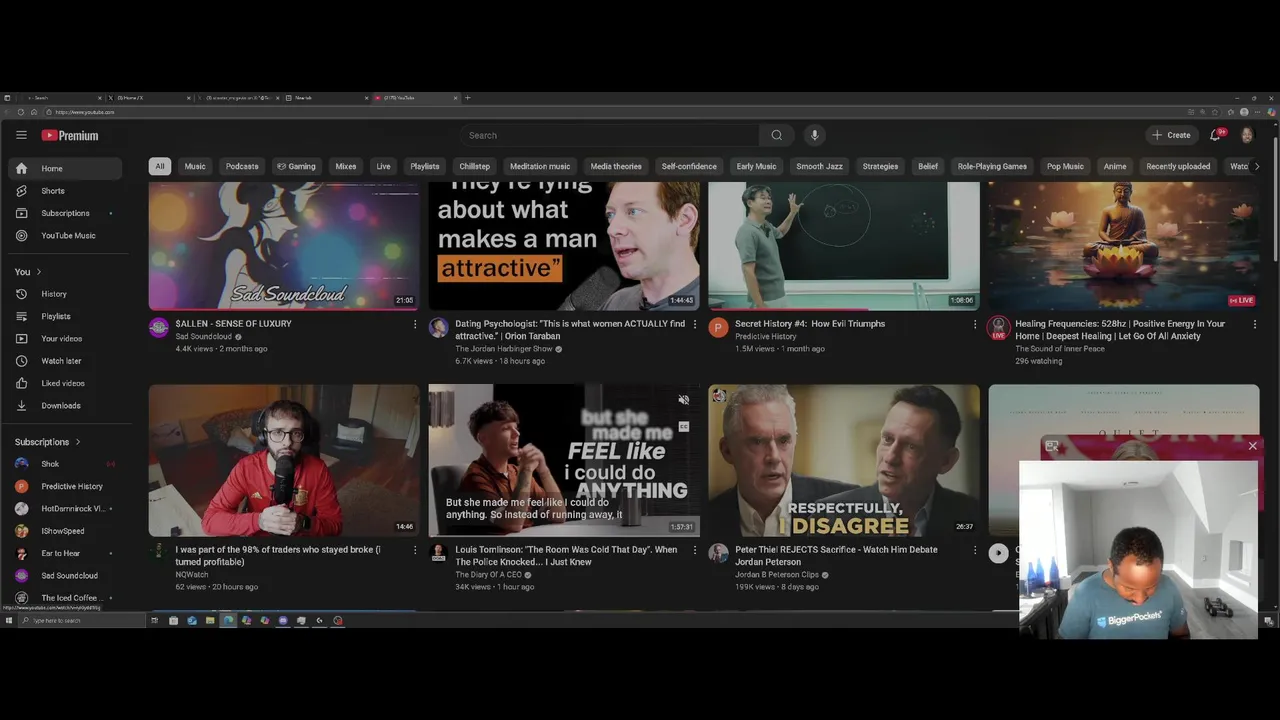Select the Meditation music chip

point(540,166)
